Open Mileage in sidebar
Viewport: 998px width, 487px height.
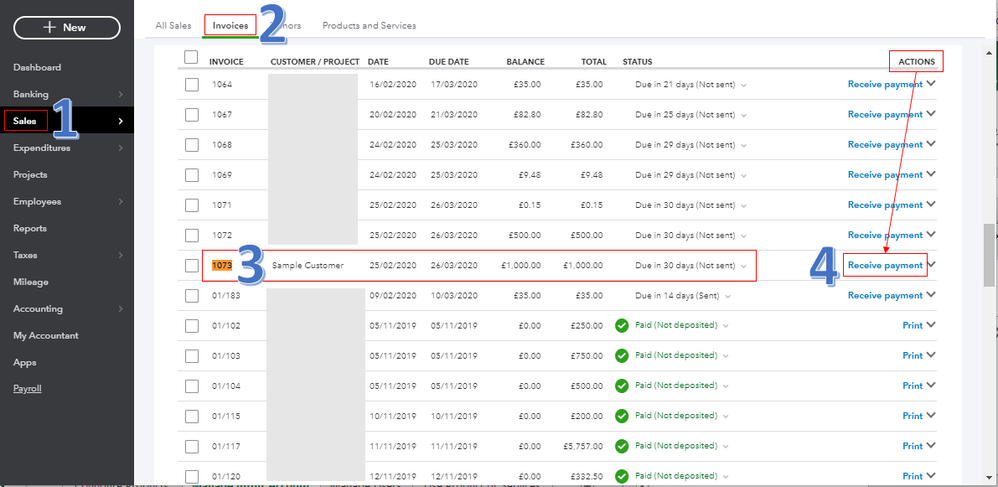31,282
